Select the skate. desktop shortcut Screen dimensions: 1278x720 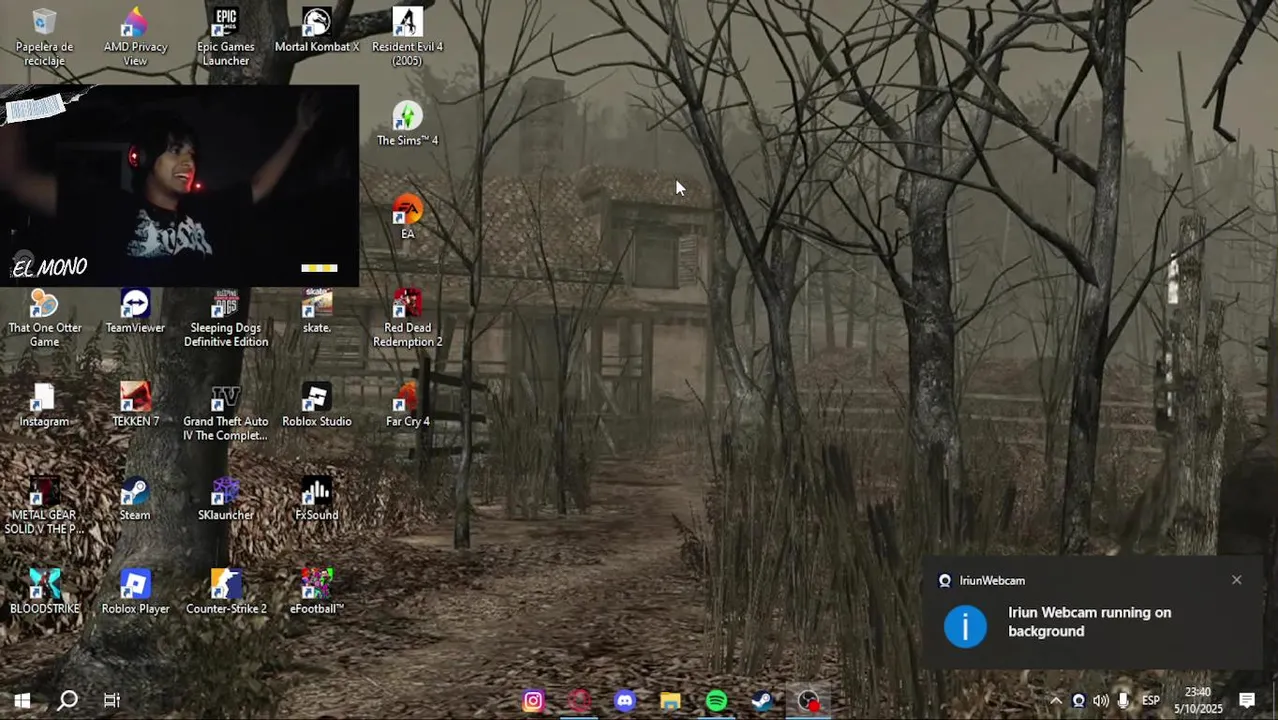coord(317,312)
